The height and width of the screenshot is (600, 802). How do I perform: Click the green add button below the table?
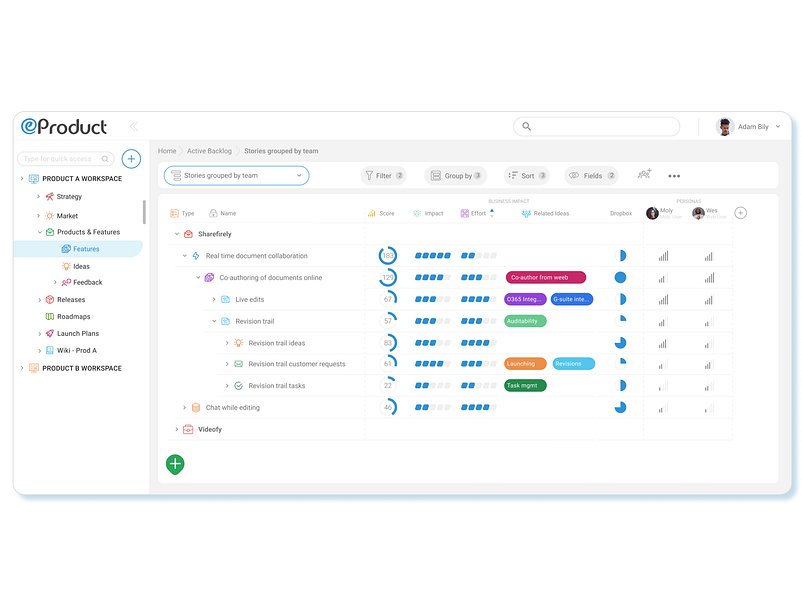pos(175,464)
